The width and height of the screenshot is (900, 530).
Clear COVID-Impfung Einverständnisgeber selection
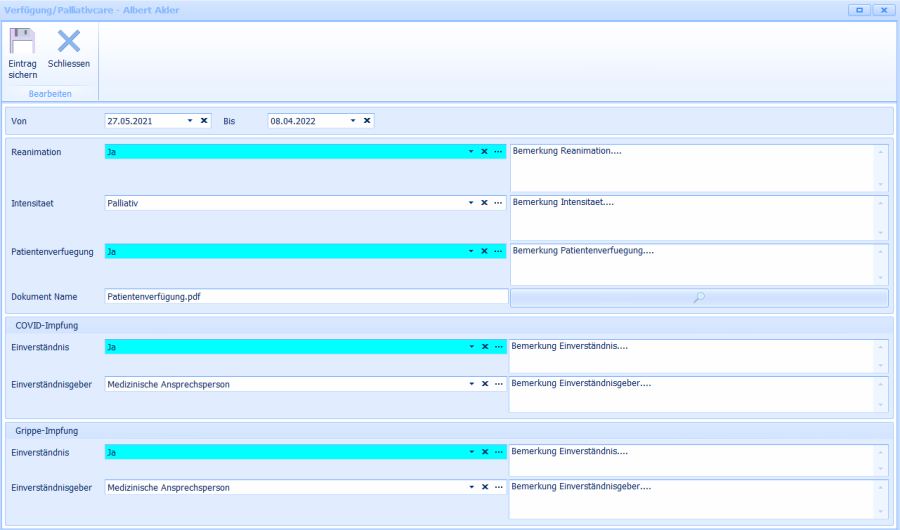tap(484, 384)
